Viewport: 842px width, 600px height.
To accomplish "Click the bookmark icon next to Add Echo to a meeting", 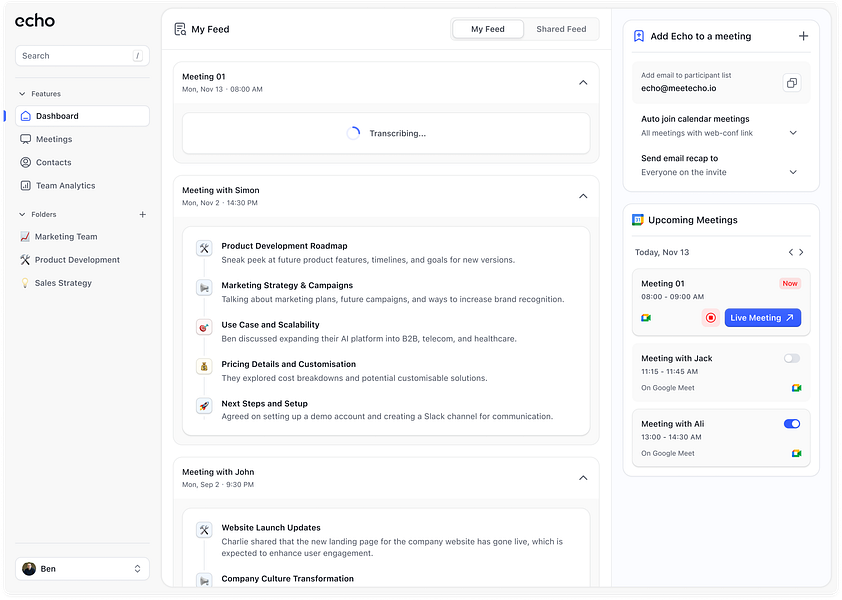I will tap(638, 36).
